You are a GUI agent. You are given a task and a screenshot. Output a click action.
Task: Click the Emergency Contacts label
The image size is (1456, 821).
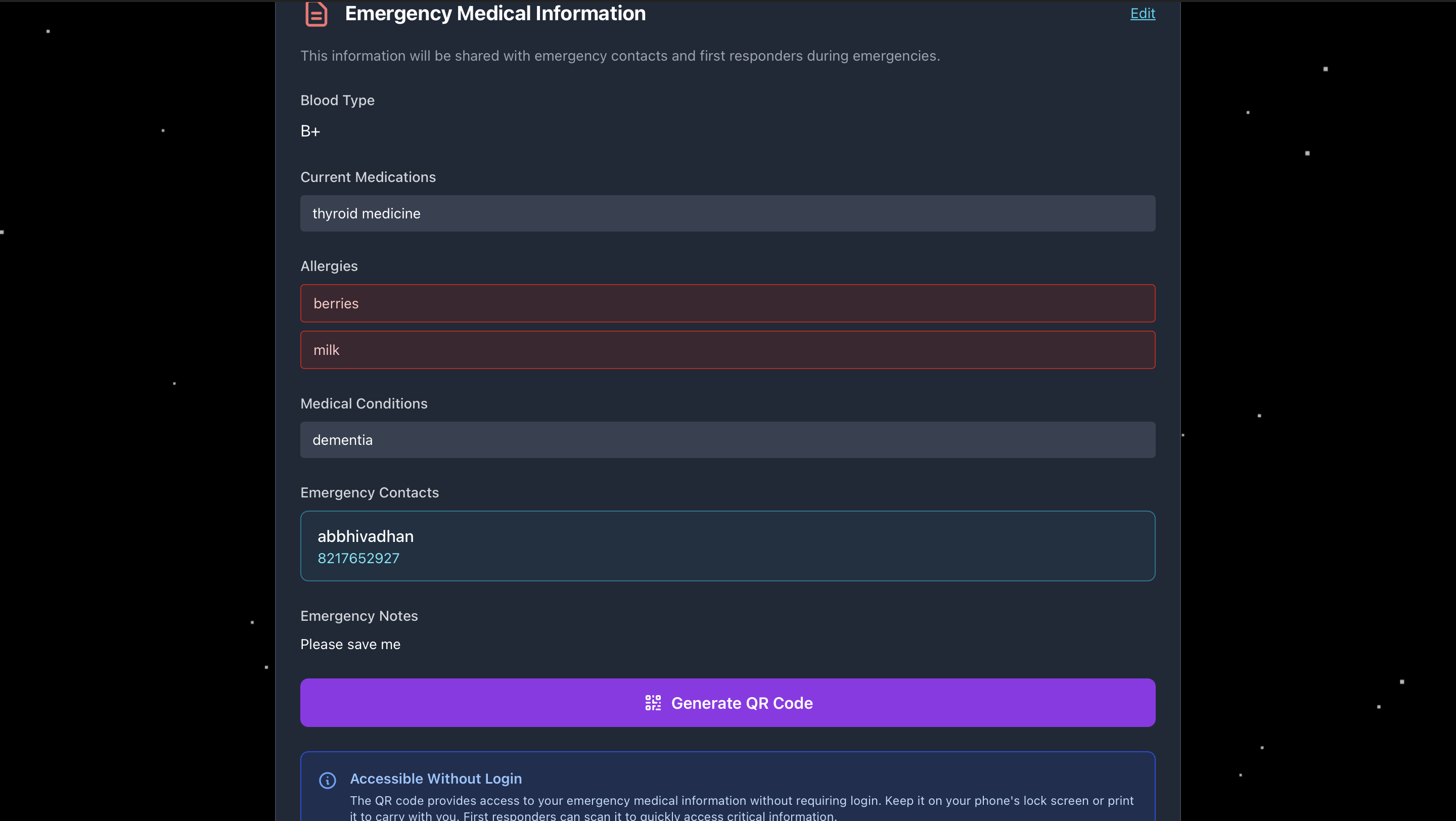369,492
